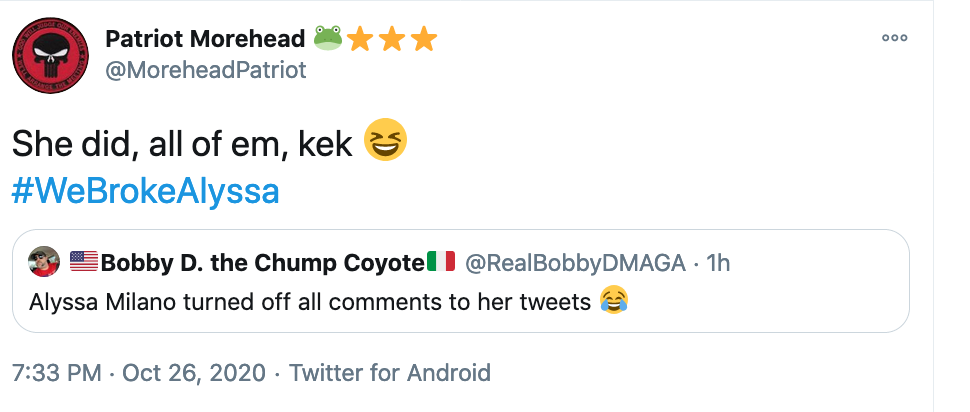Click the US flag emoji in quoted name
The image size is (970, 412).
coord(84,262)
